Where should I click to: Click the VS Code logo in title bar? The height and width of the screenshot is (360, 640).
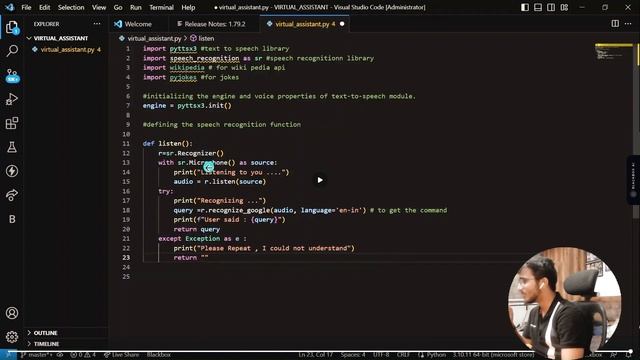[10, 7]
